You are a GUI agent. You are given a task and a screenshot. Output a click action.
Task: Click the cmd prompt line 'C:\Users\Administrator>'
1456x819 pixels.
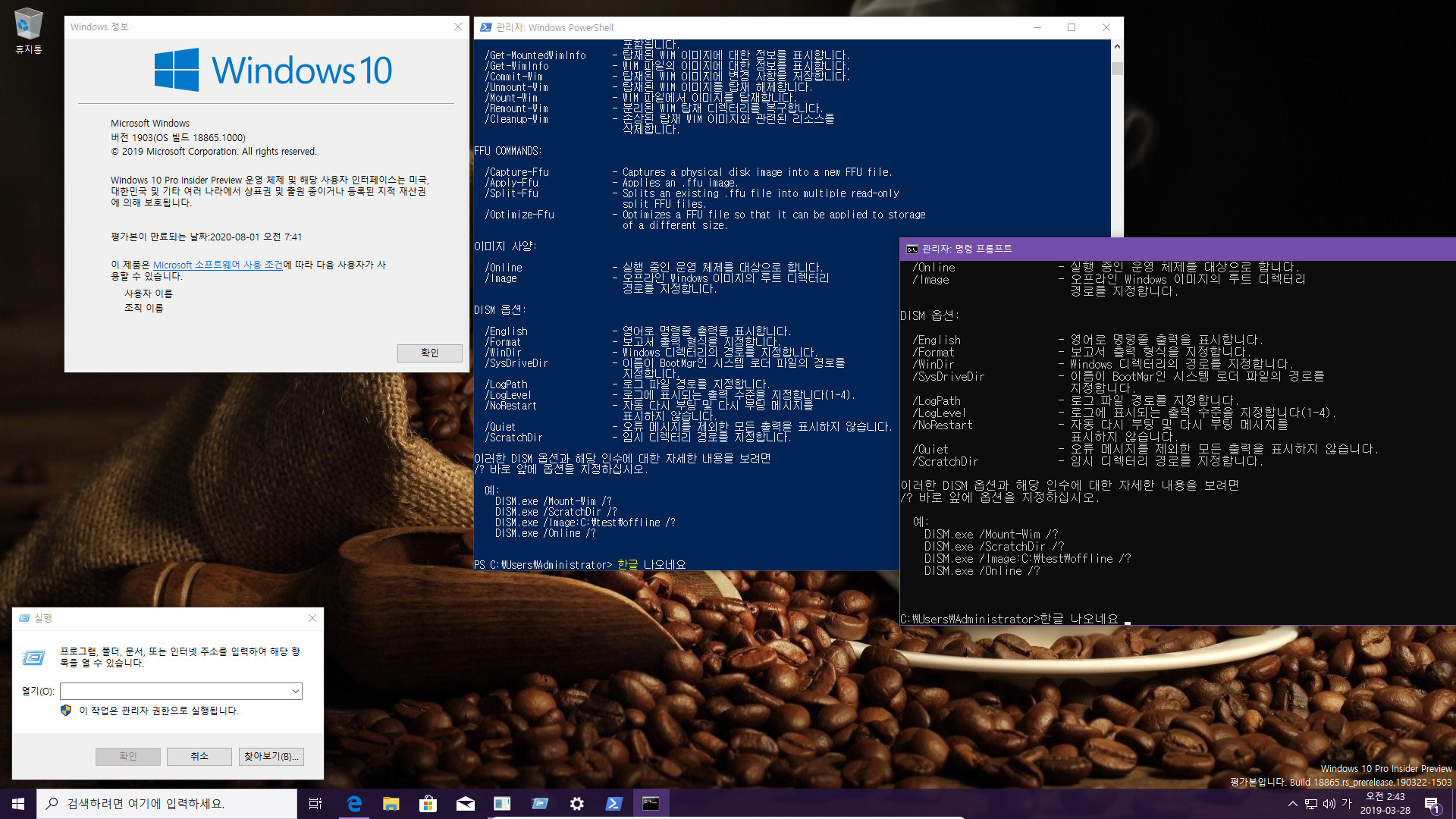coord(969,619)
